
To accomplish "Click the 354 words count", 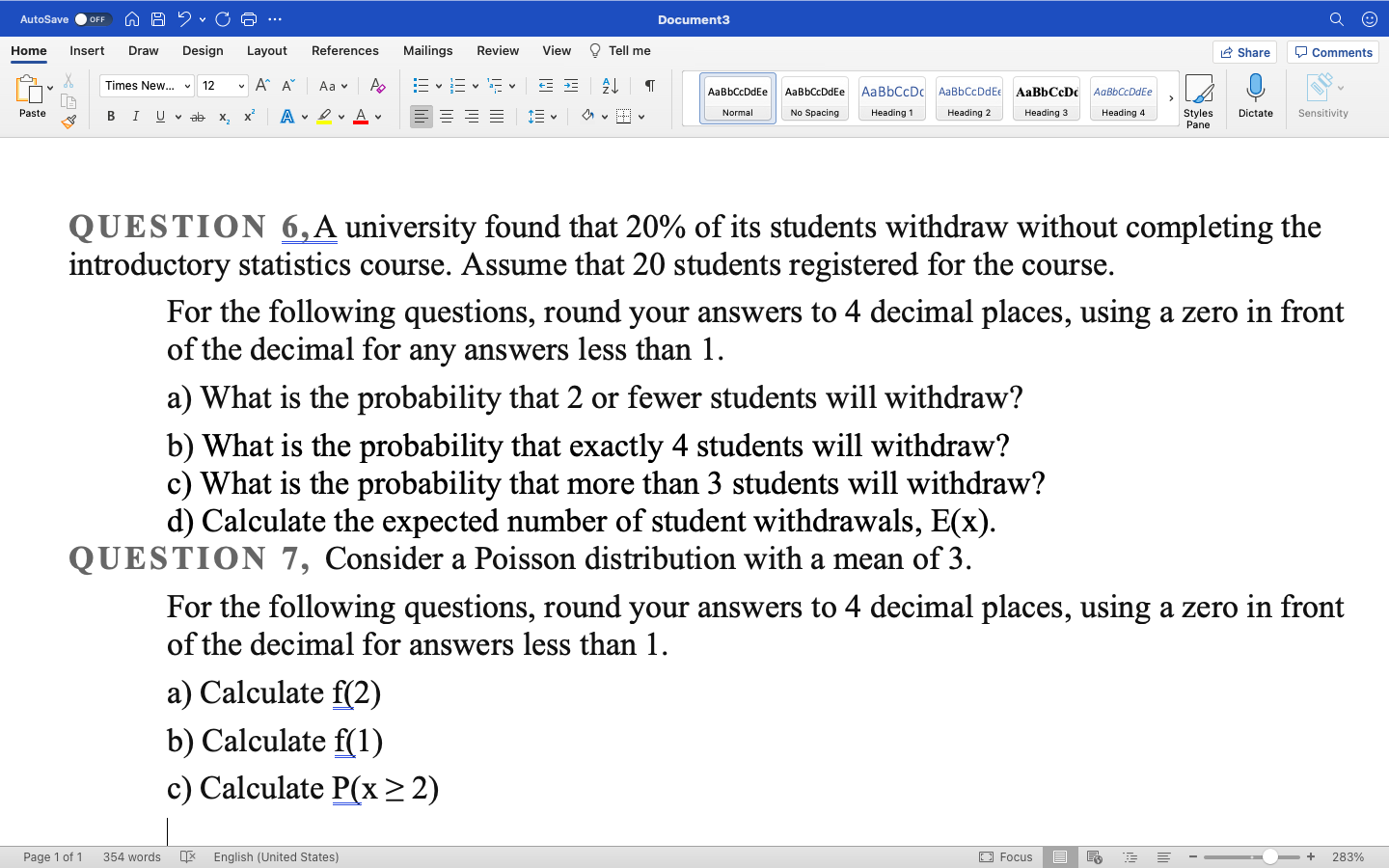I will coord(132,856).
